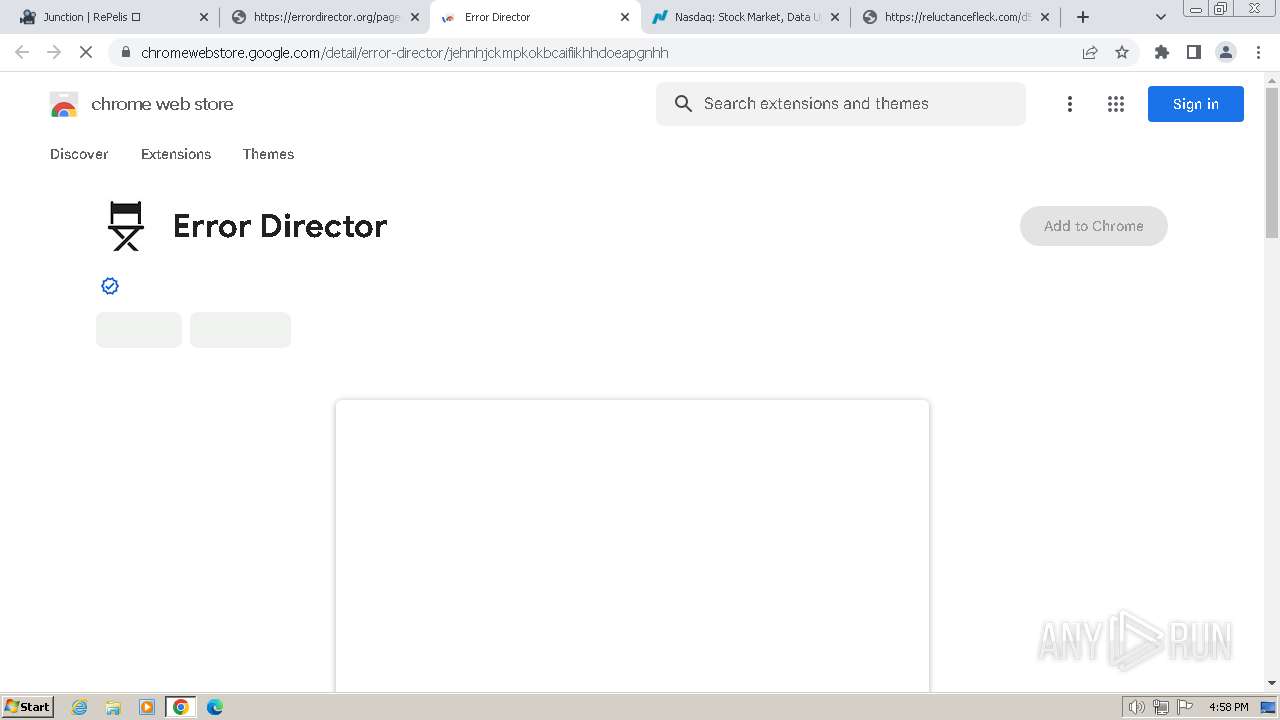Click the 4:58 PM system clock
1280x720 pixels.
[1228, 707]
